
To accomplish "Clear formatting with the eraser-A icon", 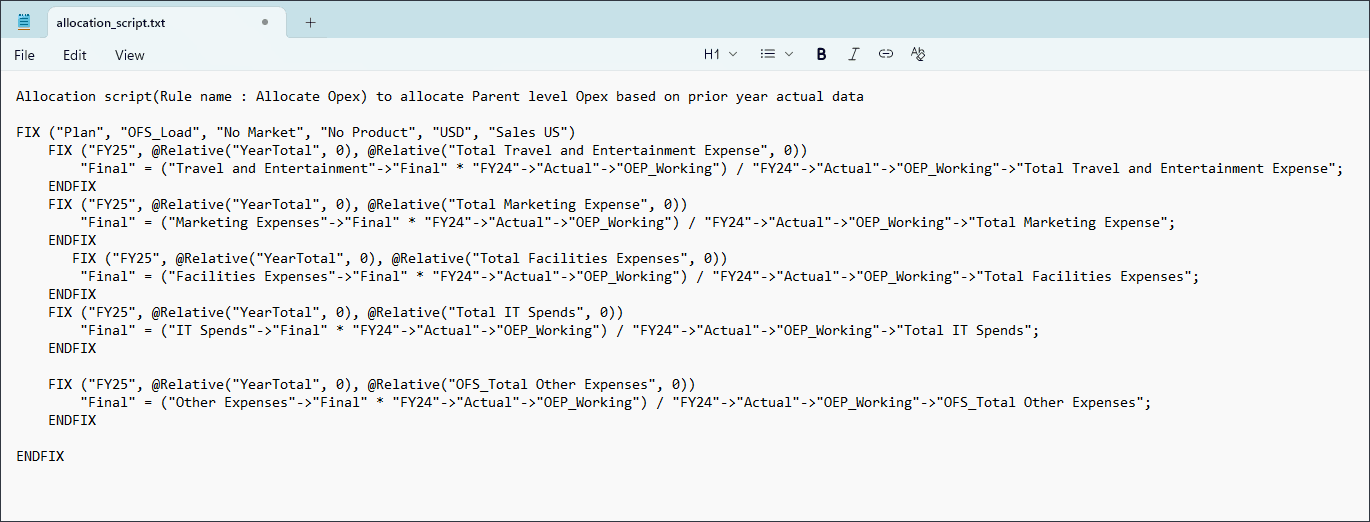I will [918, 54].
